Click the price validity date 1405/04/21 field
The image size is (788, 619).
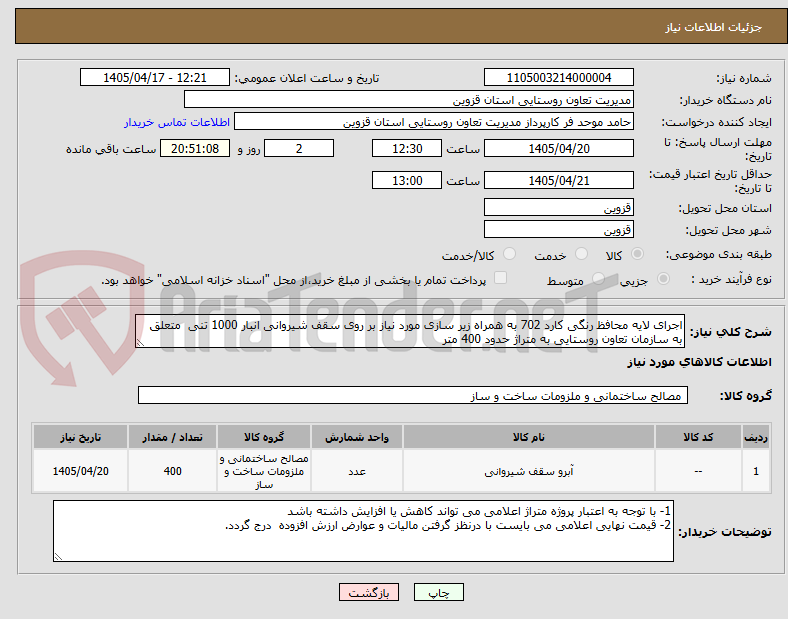[x=558, y=180]
